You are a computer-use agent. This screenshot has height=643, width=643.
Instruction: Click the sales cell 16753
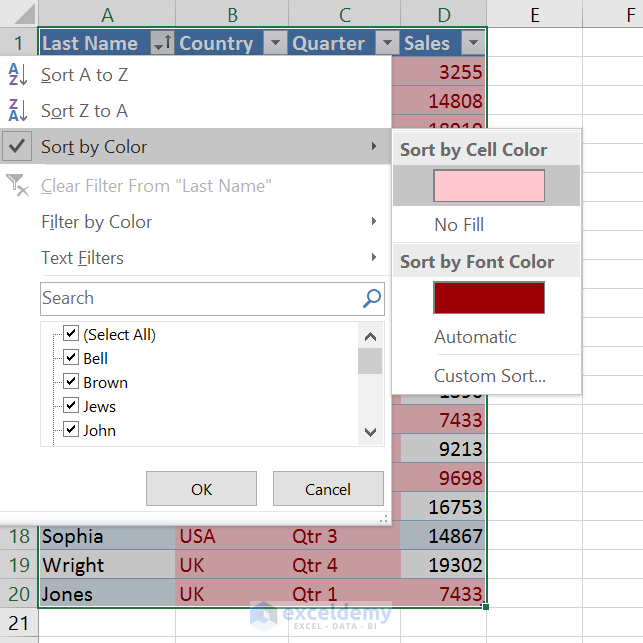[x=443, y=507]
